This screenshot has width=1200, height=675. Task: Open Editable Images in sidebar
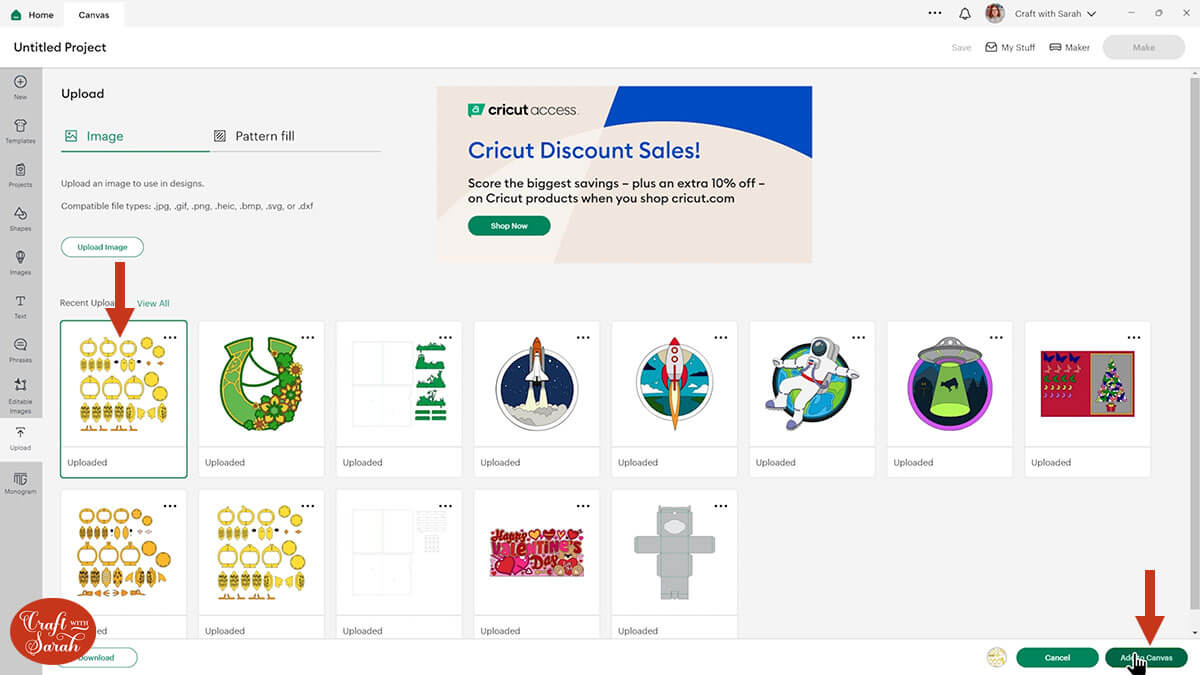(20, 394)
